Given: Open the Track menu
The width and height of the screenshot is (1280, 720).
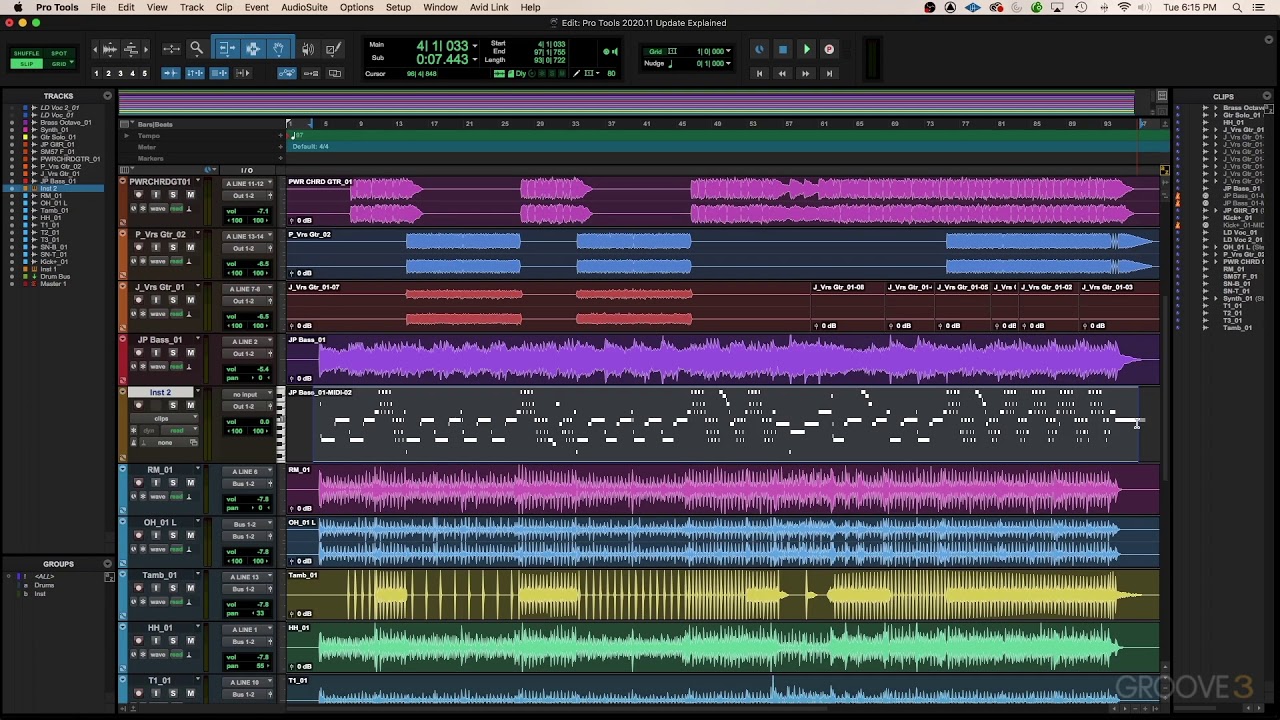Looking at the screenshot, I should point(192,7).
